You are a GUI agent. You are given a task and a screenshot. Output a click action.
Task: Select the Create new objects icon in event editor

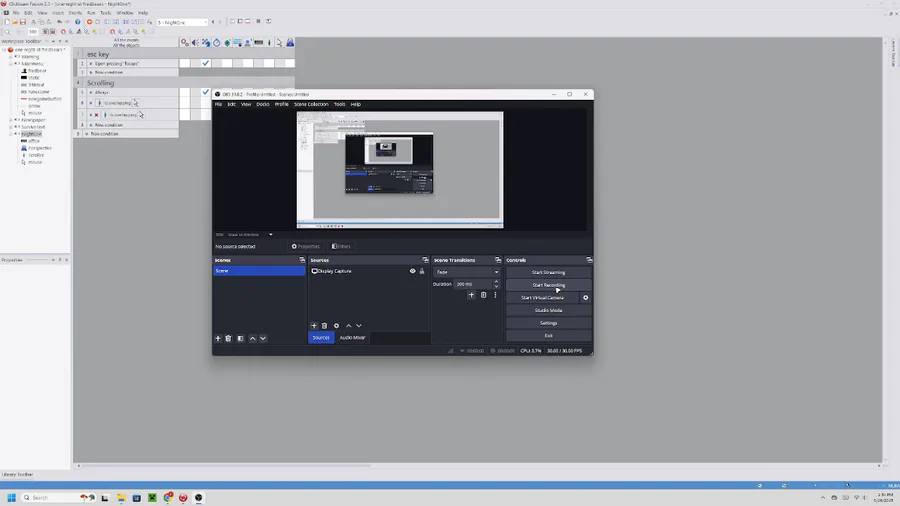pyautogui.click(x=227, y=42)
